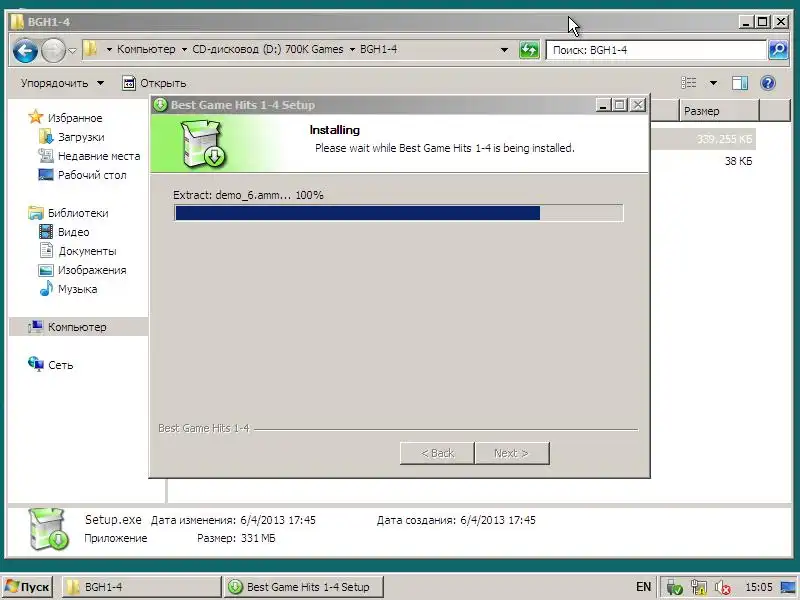800x600 pixels.
Task: Expand the arrow before BGH1-4 in address bar
Action: pos(352,49)
